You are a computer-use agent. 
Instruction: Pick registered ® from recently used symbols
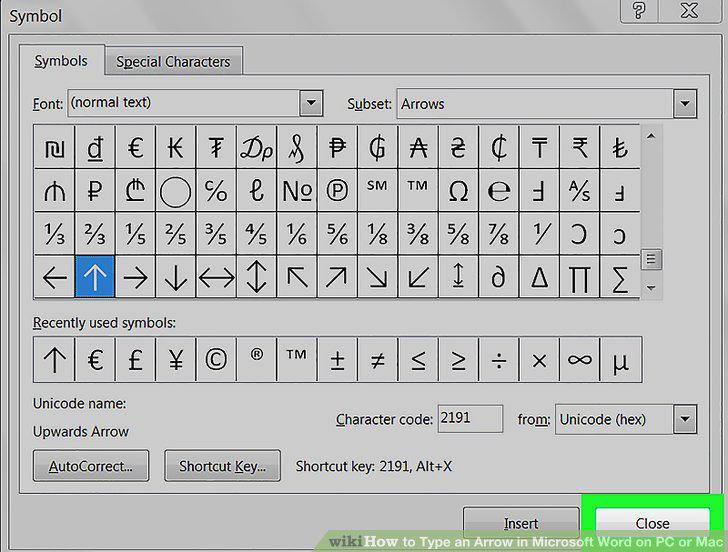[x=256, y=360]
